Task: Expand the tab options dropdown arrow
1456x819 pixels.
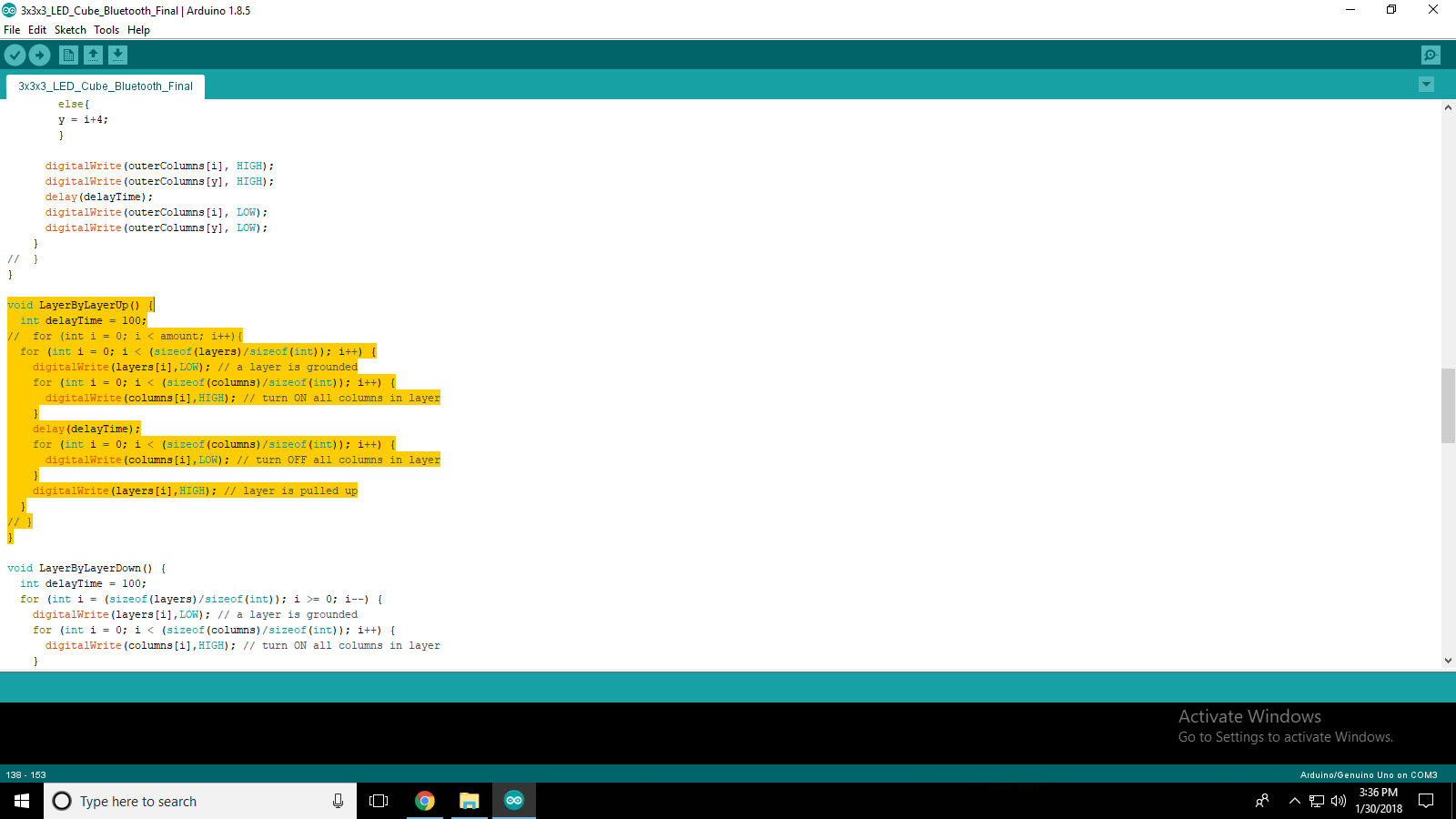Action: coord(1426,85)
